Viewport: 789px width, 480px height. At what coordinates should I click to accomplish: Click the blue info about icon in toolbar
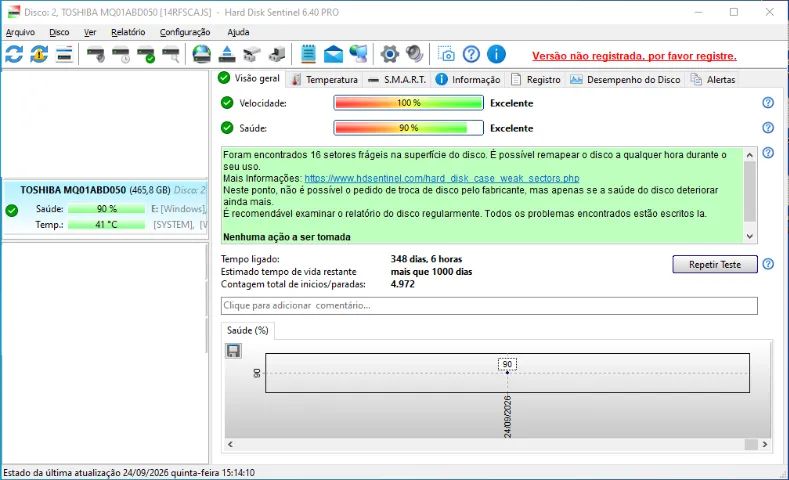coord(496,54)
